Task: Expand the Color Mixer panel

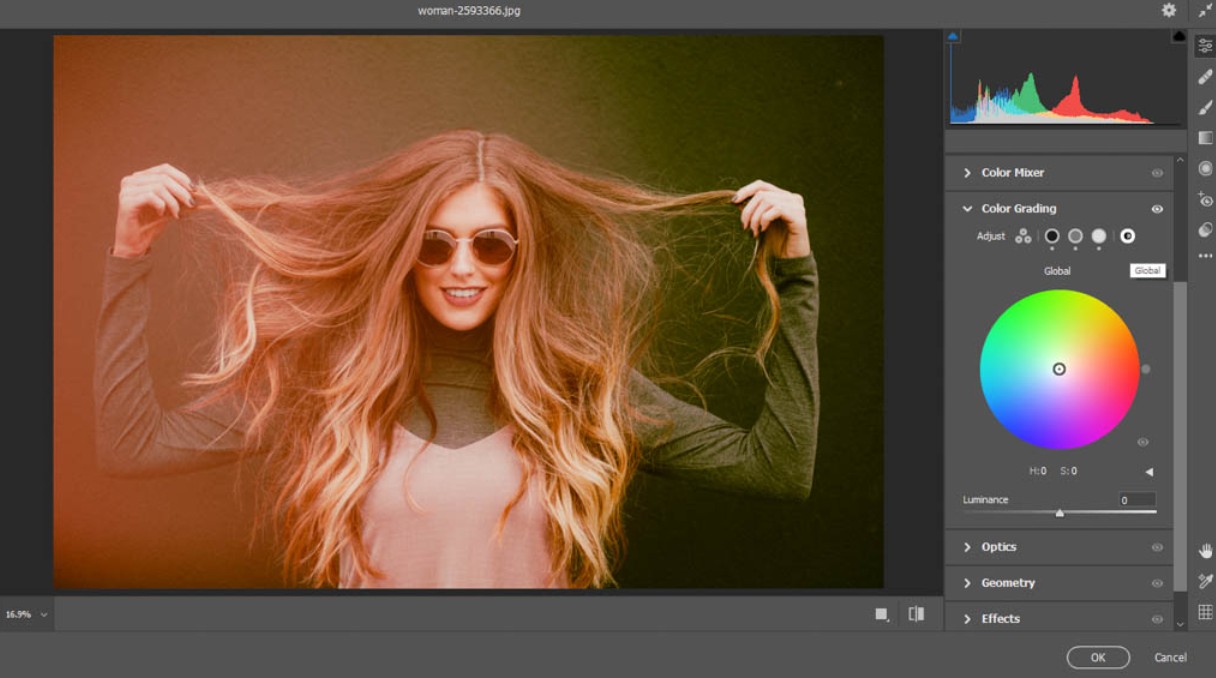Action: (967, 173)
